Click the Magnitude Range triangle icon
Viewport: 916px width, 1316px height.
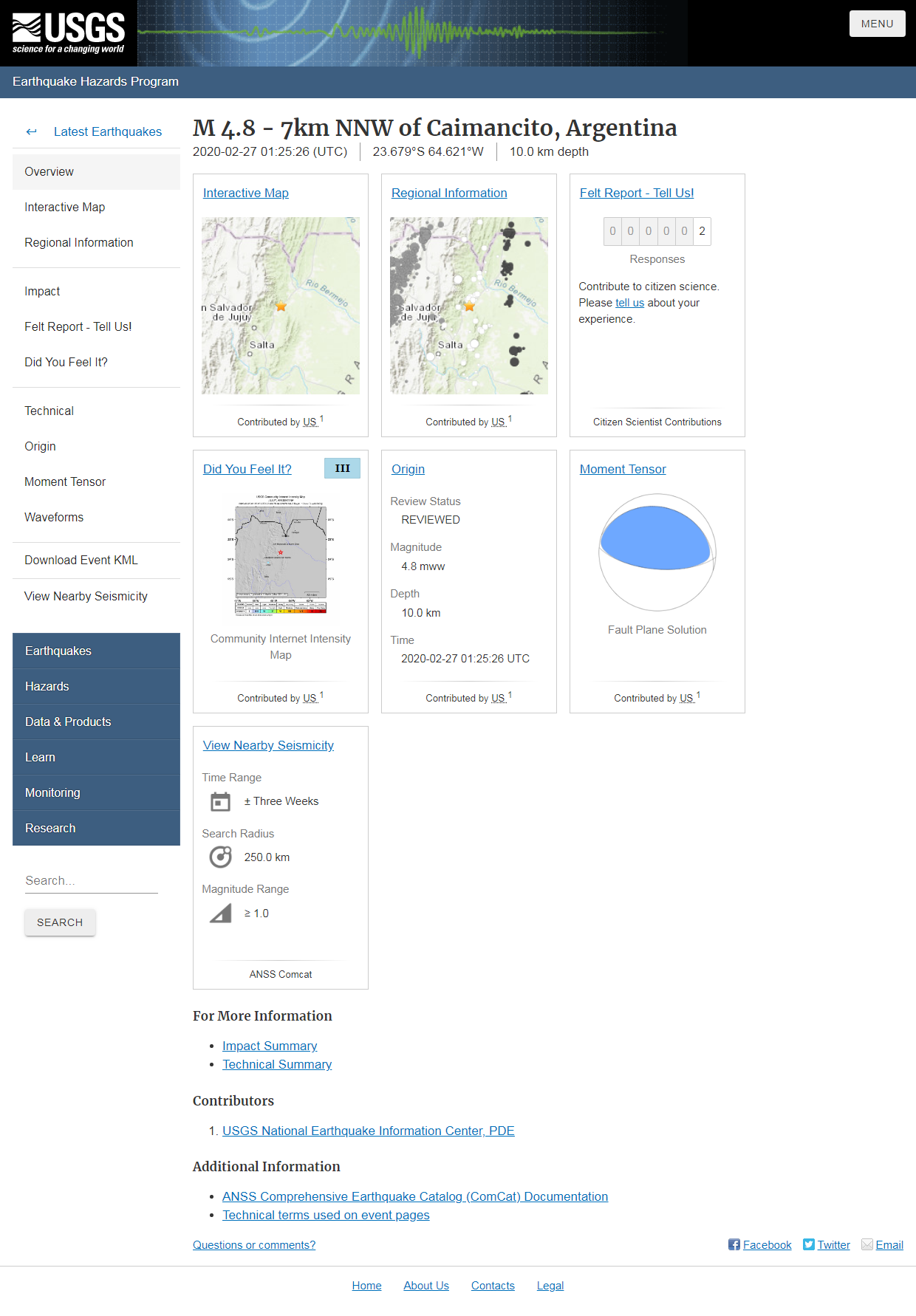click(220, 914)
